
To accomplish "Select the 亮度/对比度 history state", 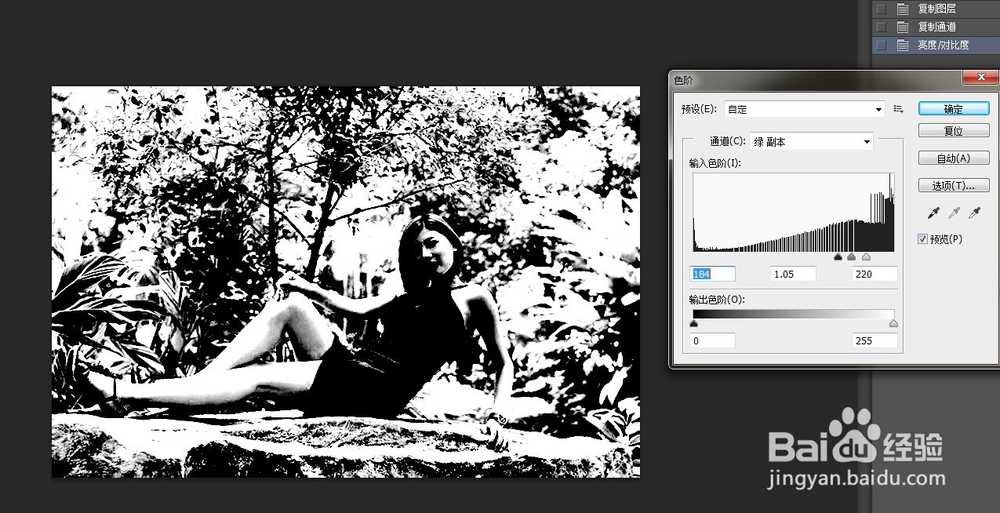I will (936, 45).
